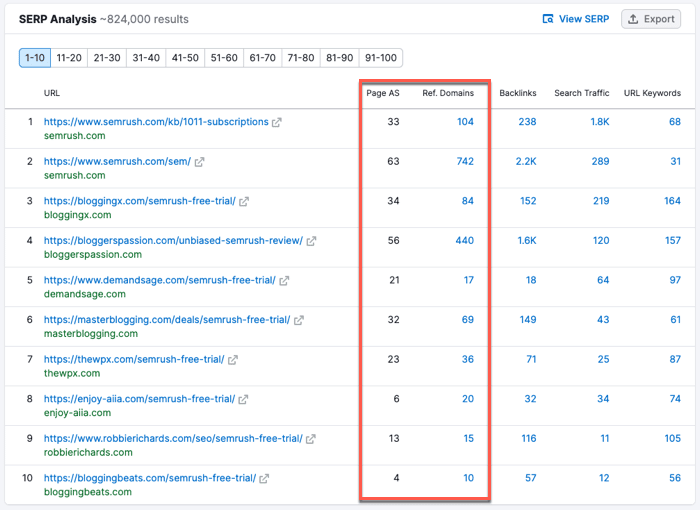Image resolution: width=700 pixels, height=510 pixels.
Task: Open the 2.2K backlinks value for semrush.com/sem
Action: [x=525, y=162]
